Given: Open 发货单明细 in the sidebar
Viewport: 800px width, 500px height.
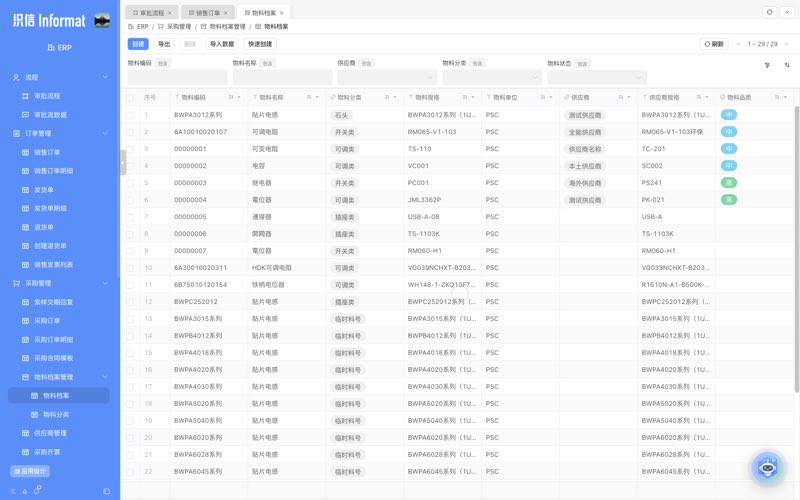Looking at the screenshot, I should [50, 208].
